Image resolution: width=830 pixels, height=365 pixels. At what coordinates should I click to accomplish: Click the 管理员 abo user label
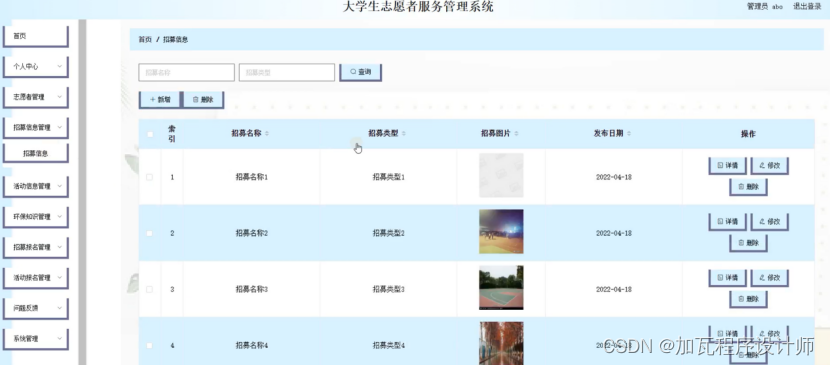tap(764, 7)
